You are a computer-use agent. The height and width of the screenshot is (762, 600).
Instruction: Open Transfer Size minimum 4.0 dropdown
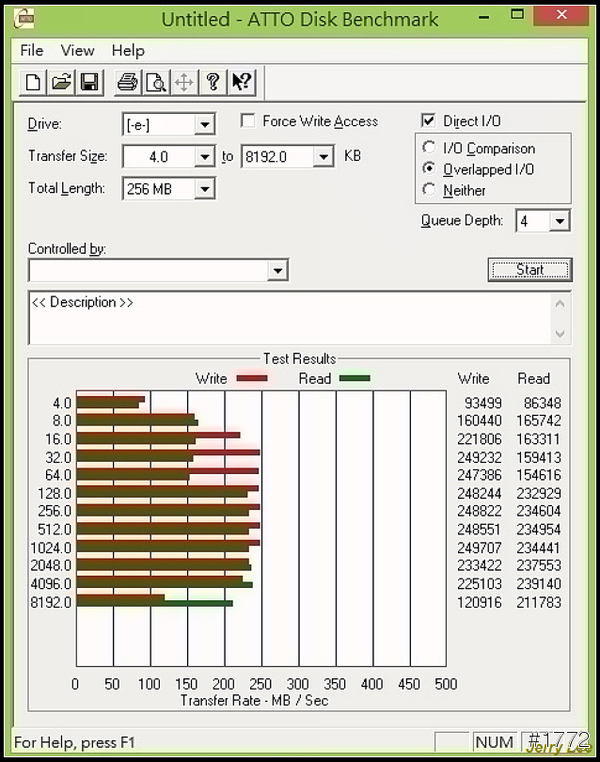pyautogui.click(x=205, y=157)
